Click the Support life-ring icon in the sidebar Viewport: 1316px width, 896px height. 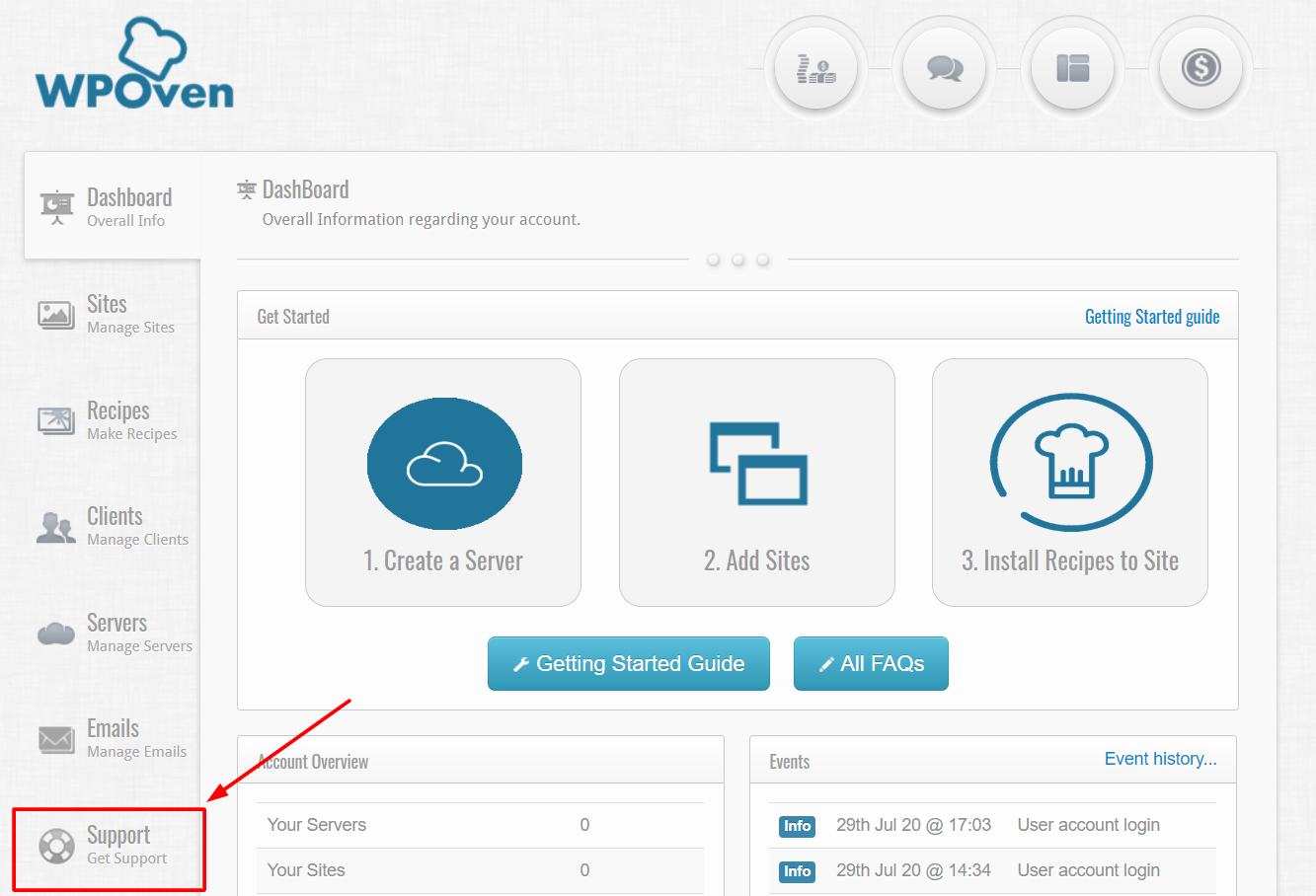(x=56, y=846)
